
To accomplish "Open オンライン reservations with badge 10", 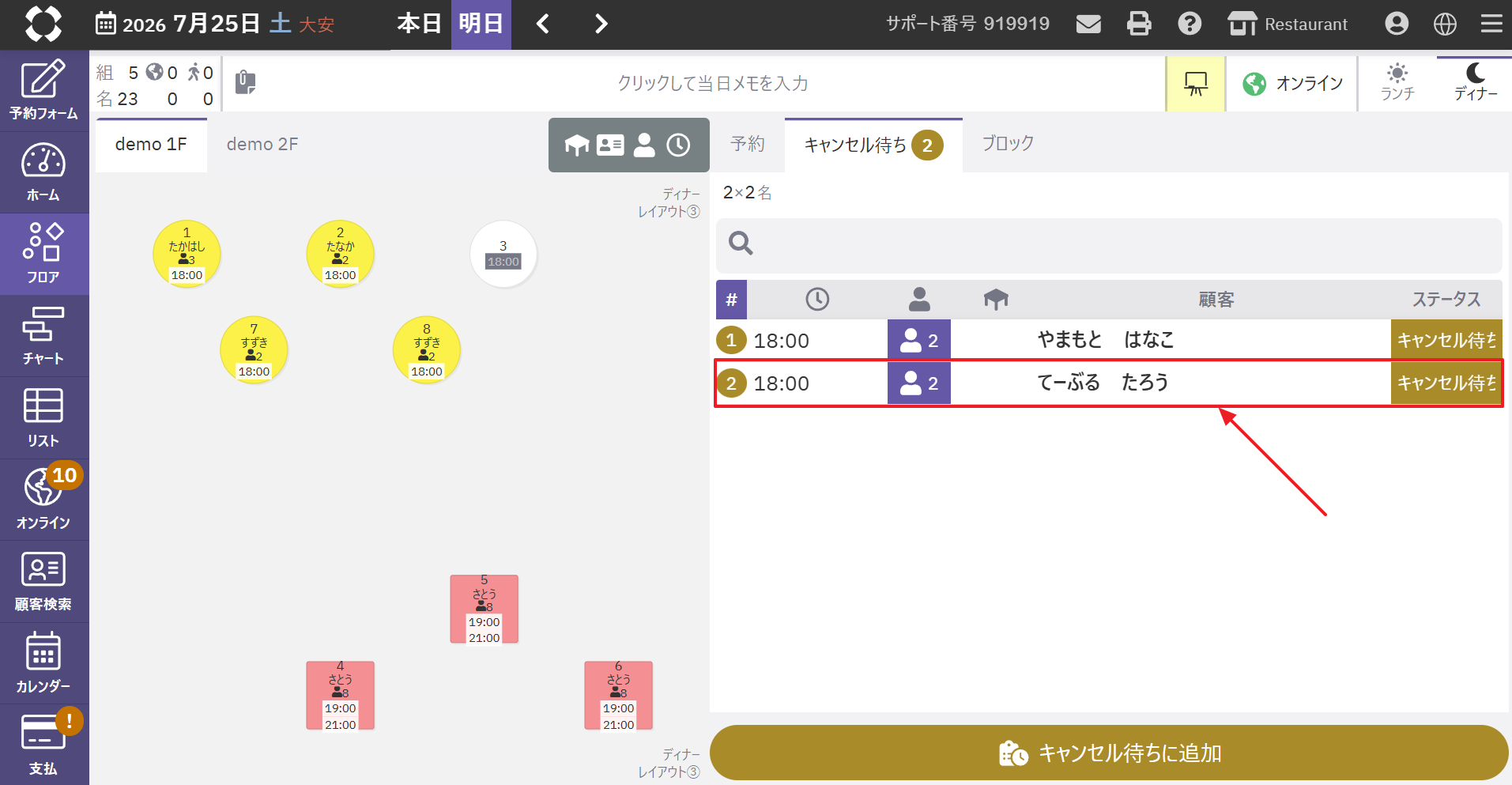I will [43, 500].
